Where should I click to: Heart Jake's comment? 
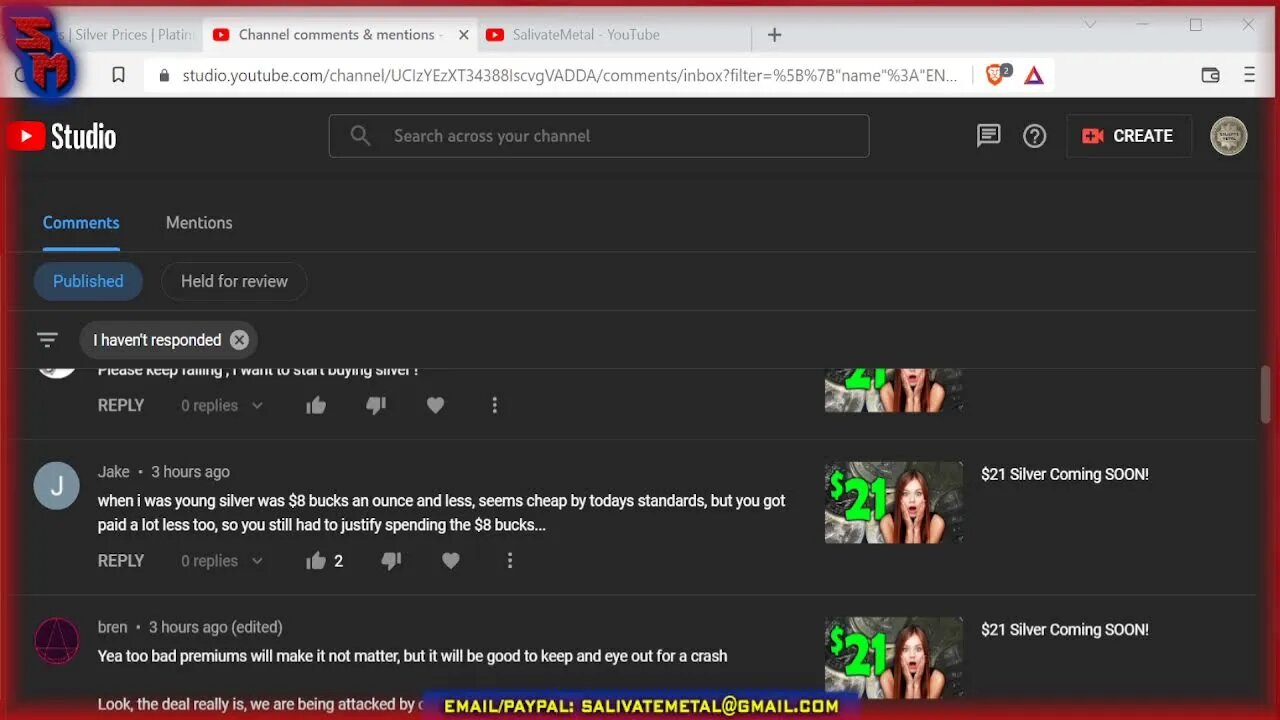[x=451, y=561]
